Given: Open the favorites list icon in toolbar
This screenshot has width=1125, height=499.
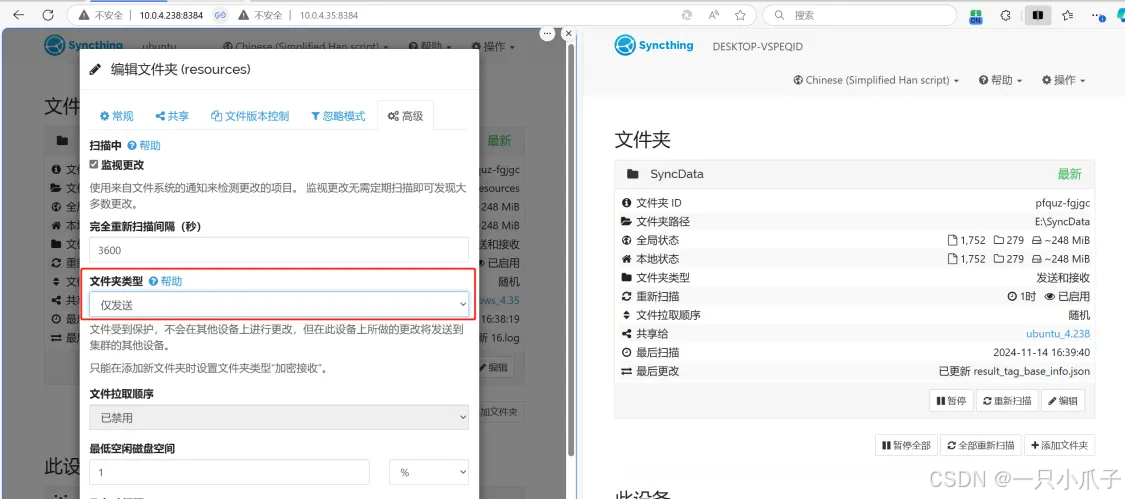Looking at the screenshot, I should (x=1068, y=15).
